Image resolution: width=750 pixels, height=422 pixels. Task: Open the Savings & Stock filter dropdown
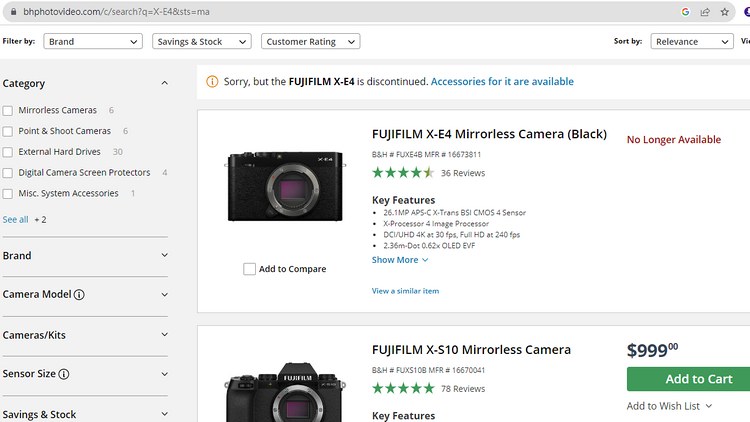[x=201, y=42]
